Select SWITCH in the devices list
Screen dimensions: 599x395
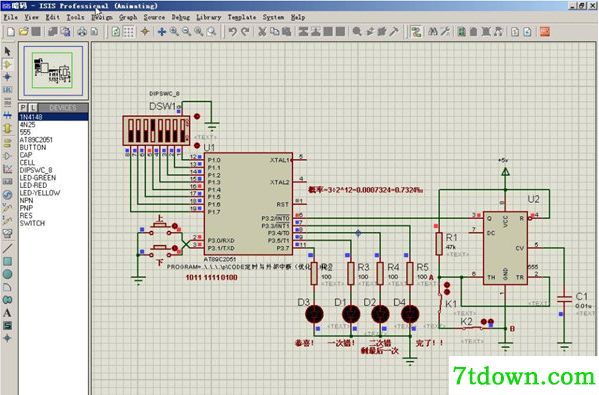(x=53, y=223)
